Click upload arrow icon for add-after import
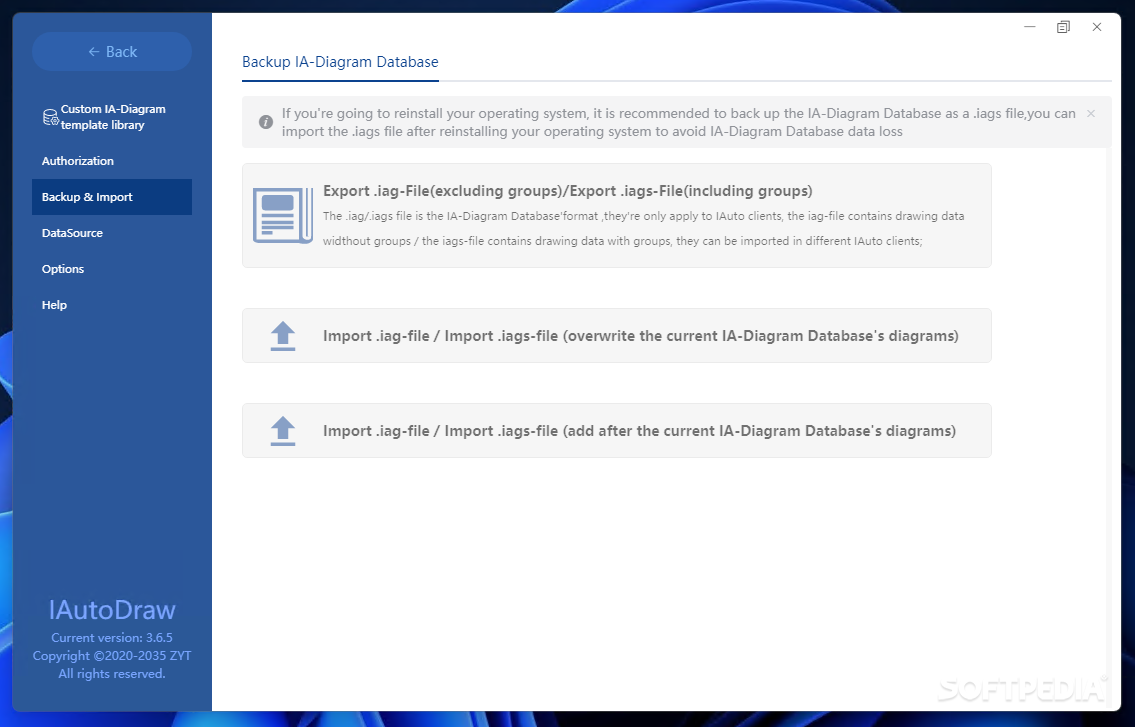 (283, 431)
